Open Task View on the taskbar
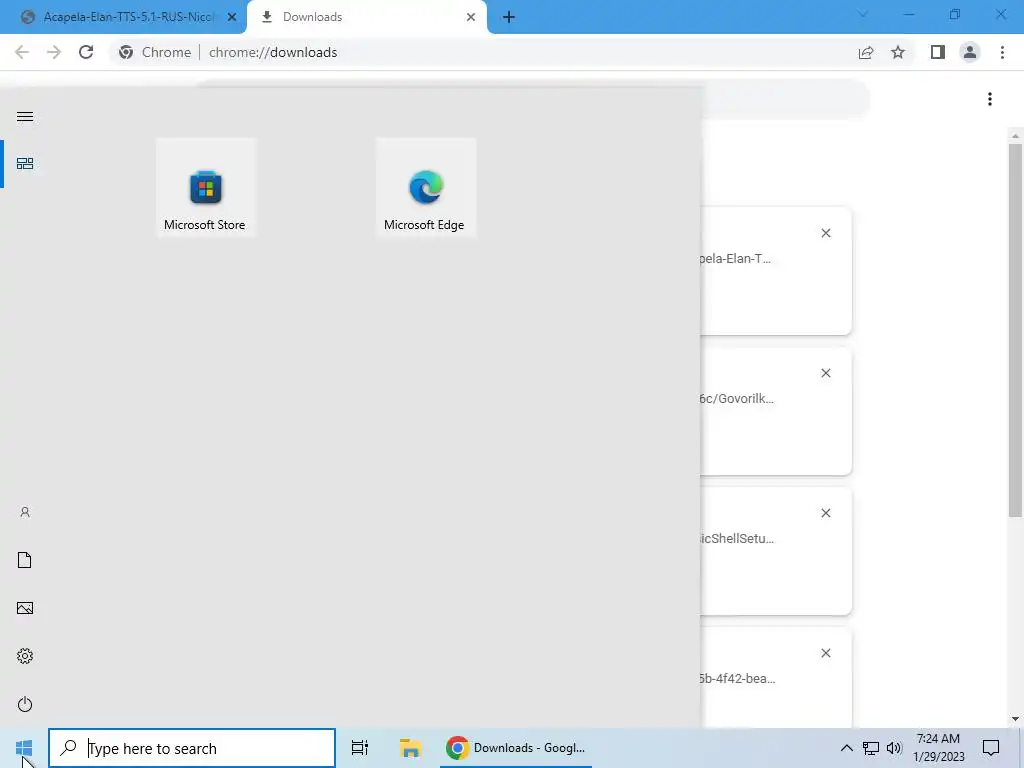The image size is (1024, 768). pos(360,748)
